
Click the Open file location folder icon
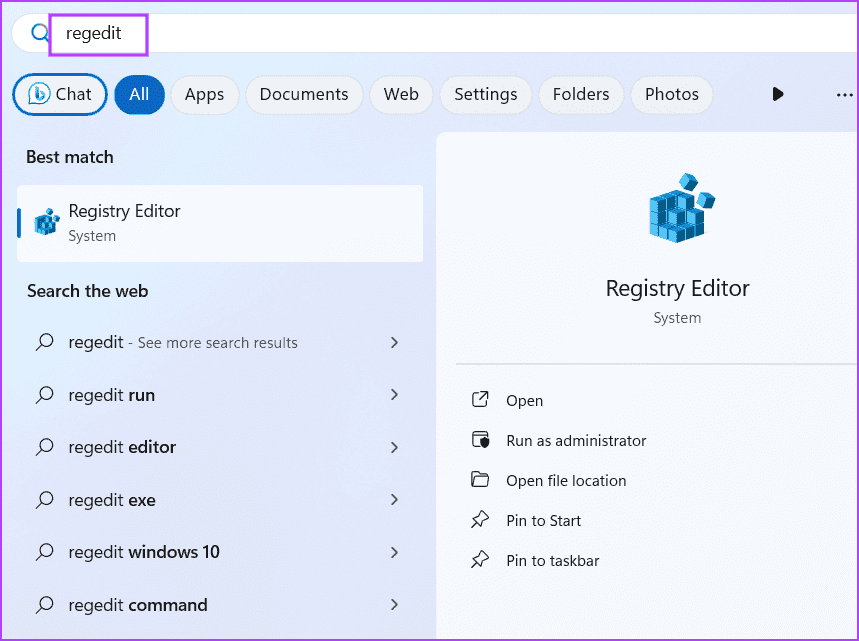480,479
